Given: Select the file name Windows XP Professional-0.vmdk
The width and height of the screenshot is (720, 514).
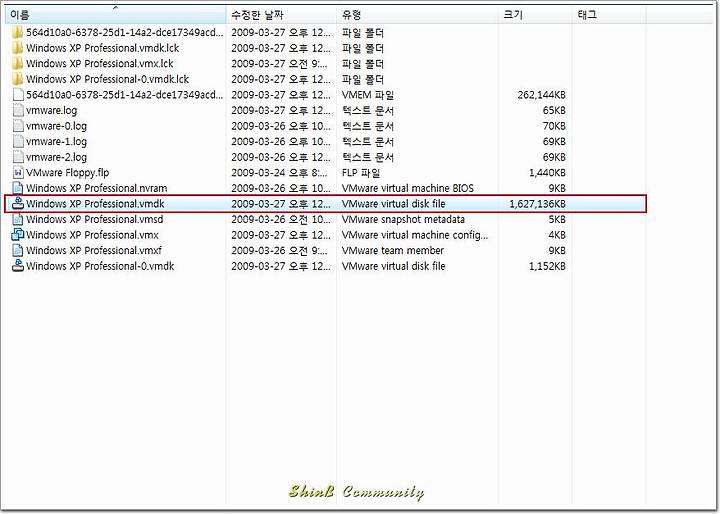Looking at the screenshot, I should [x=100, y=266].
